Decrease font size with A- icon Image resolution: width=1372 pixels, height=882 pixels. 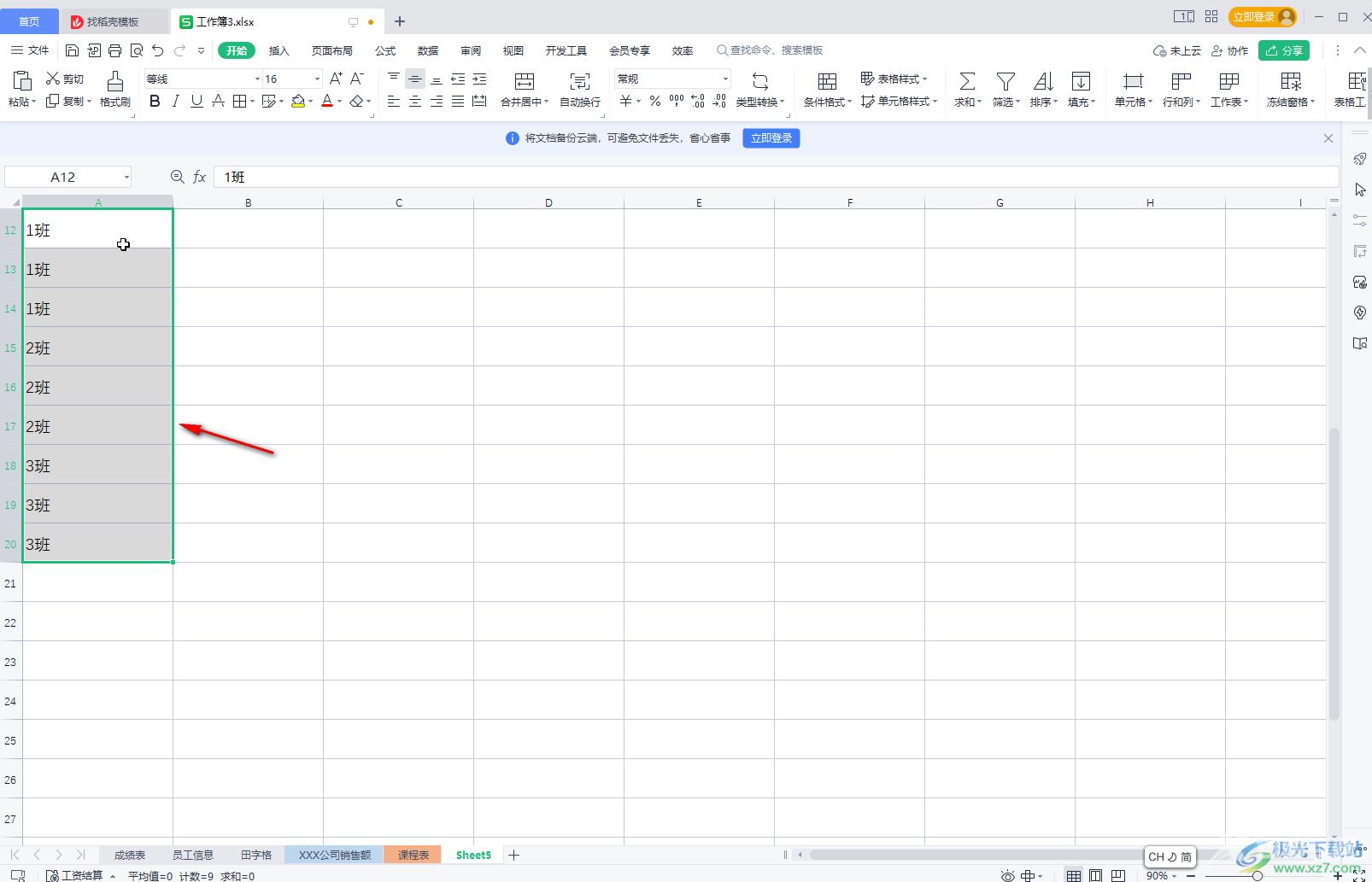coord(357,79)
